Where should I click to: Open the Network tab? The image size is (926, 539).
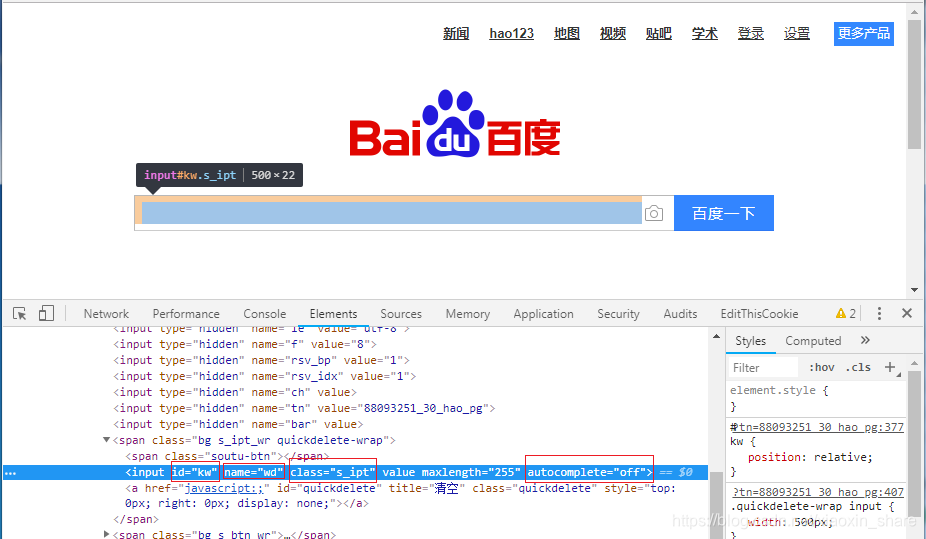coord(106,314)
